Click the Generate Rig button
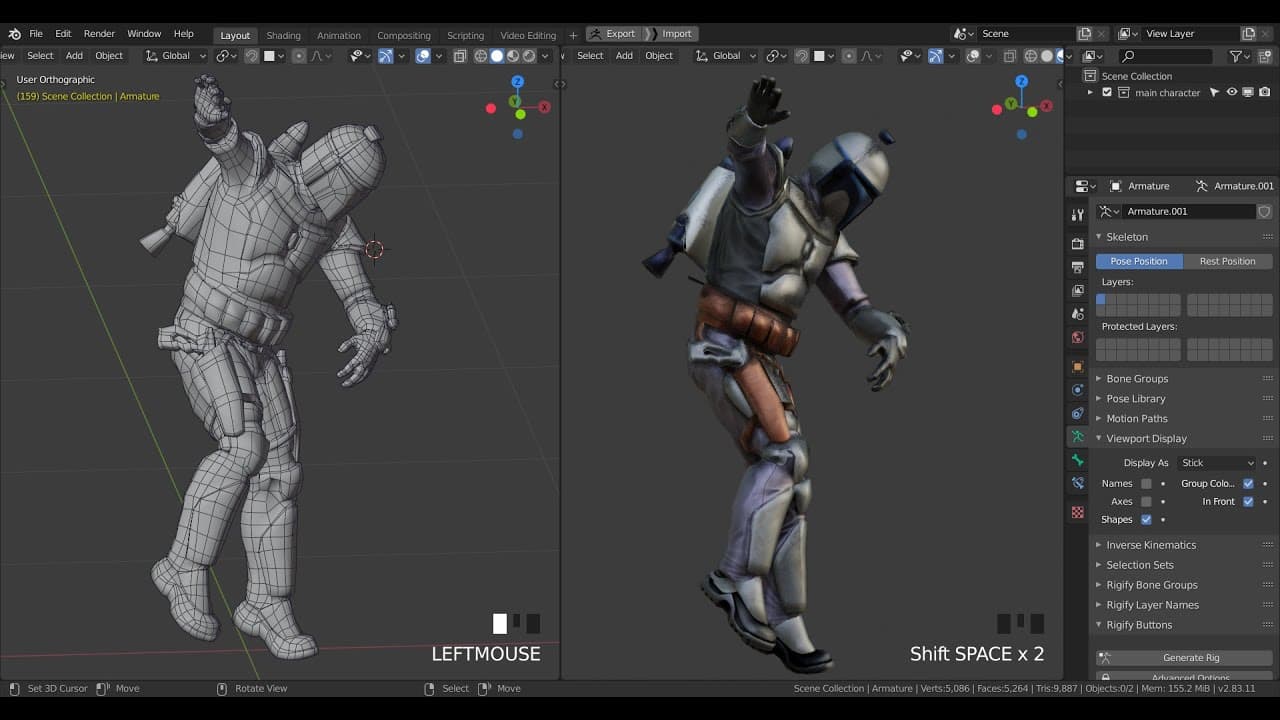Viewport: 1280px width, 720px height. (x=1183, y=657)
